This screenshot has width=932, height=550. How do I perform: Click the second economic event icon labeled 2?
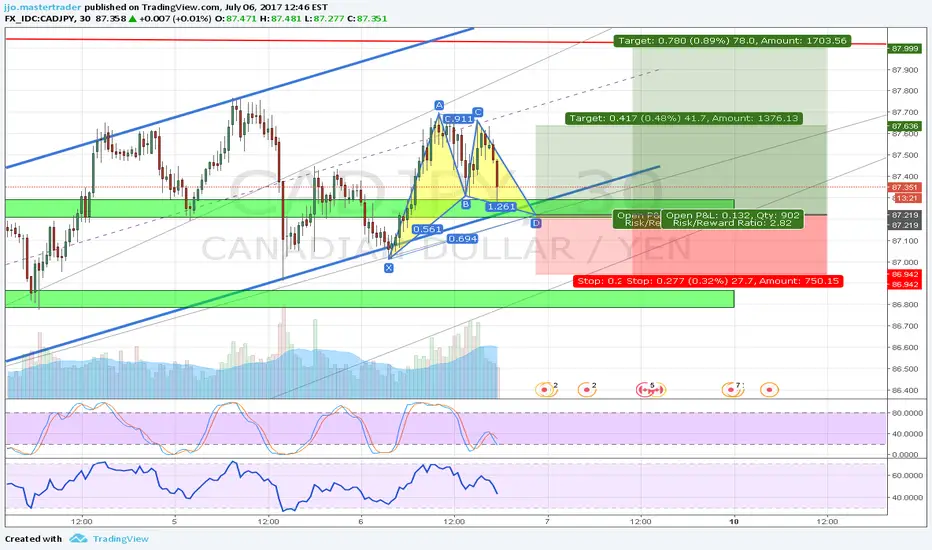click(x=587, y=390)
